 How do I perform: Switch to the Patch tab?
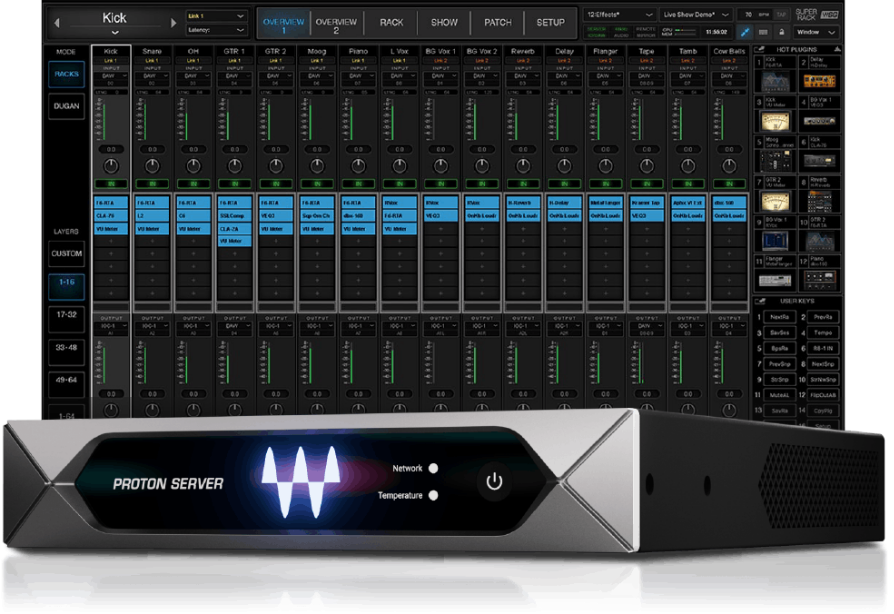[x=498, y=23]
